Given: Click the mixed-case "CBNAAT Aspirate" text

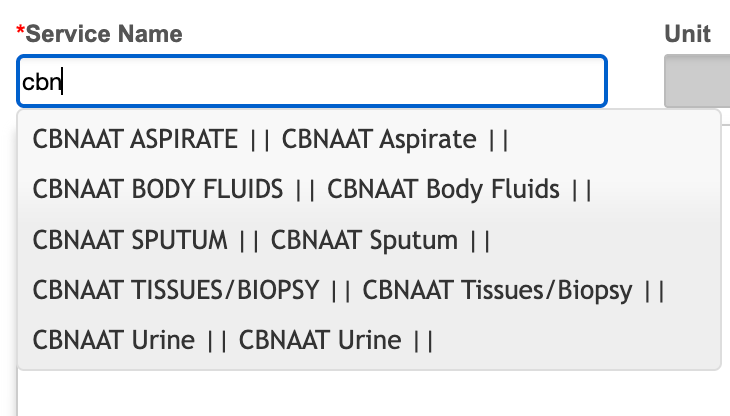Looking at the screenshot, I should pyautogui.click(x=379, y=139).
